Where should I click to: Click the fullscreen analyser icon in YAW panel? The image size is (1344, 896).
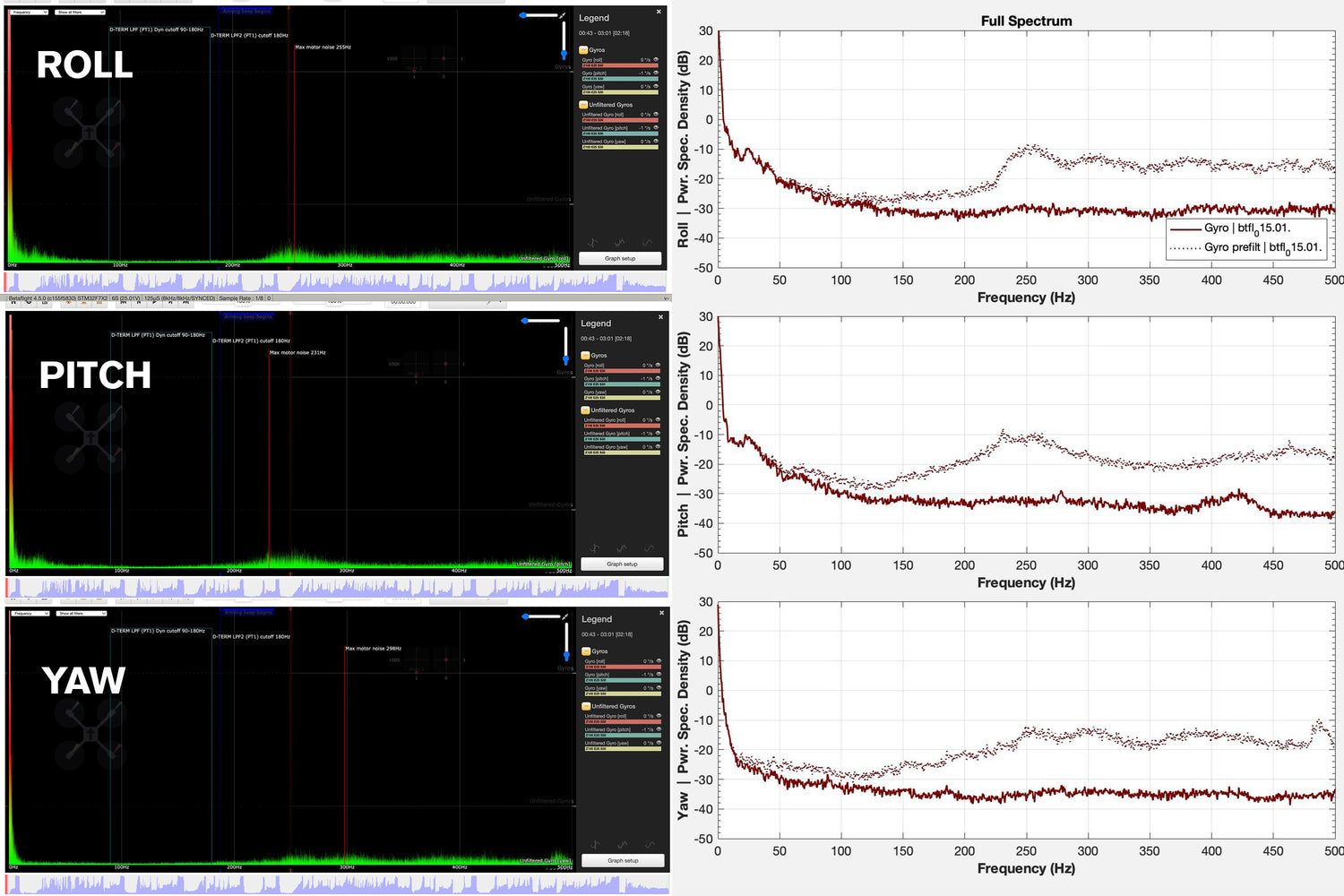click(x=565, y=616)
